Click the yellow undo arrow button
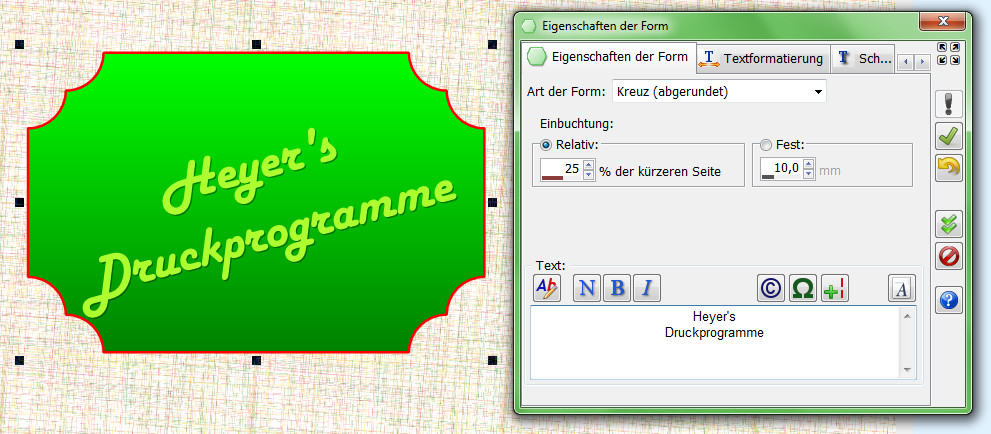 948,168
